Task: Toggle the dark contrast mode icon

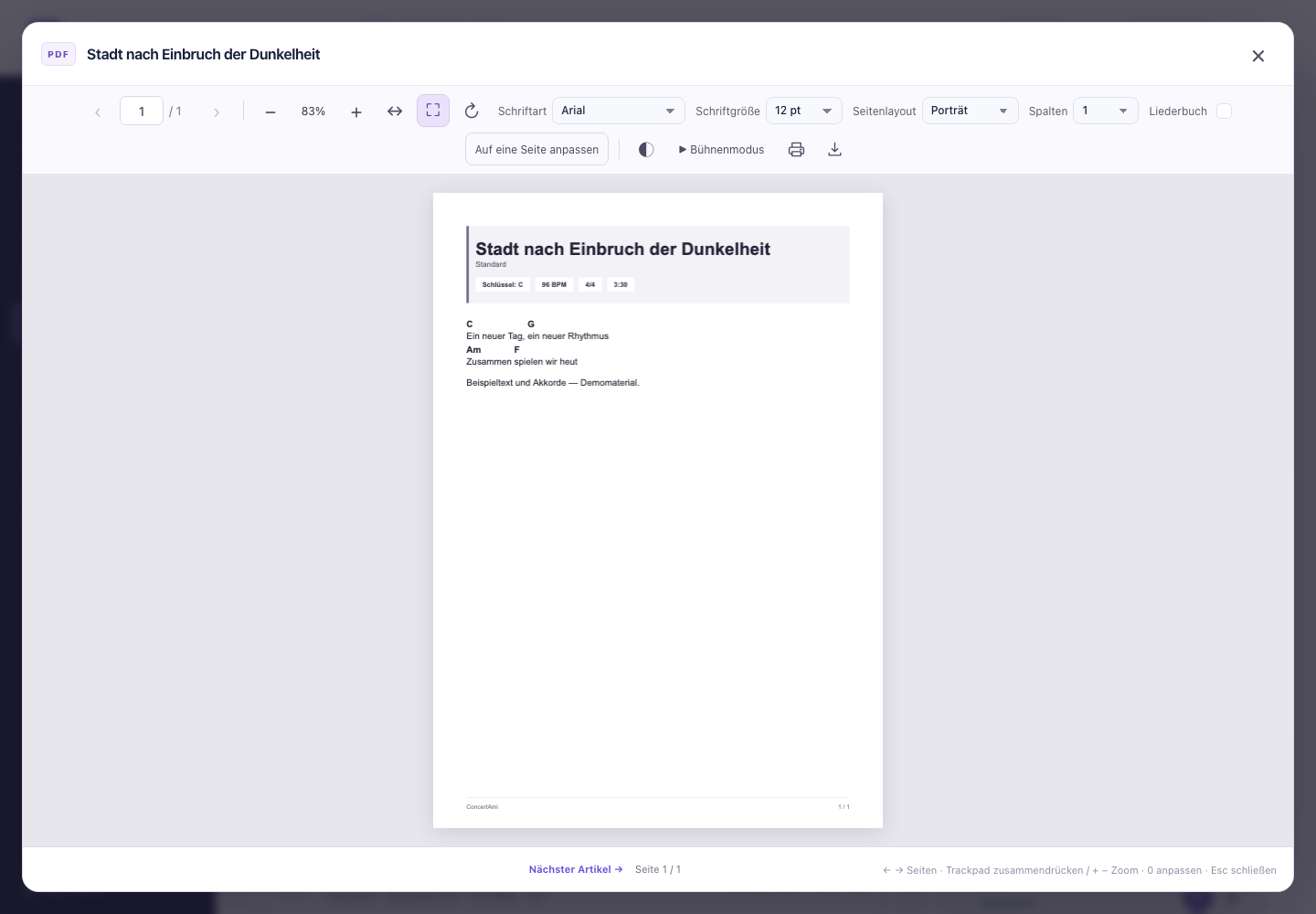Action: point(646,150)
